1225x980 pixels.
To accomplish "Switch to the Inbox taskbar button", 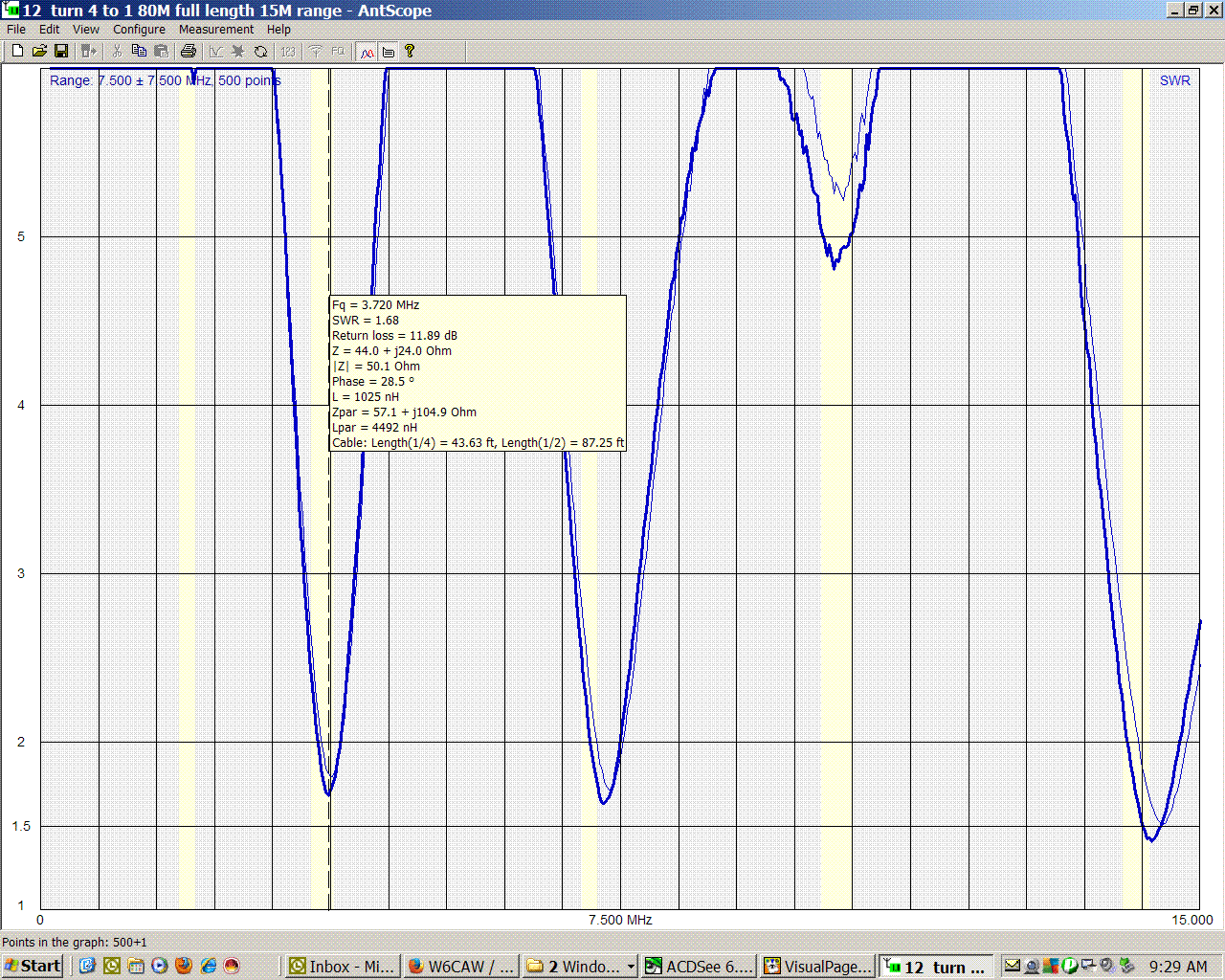I will click(x=343, y=967).
